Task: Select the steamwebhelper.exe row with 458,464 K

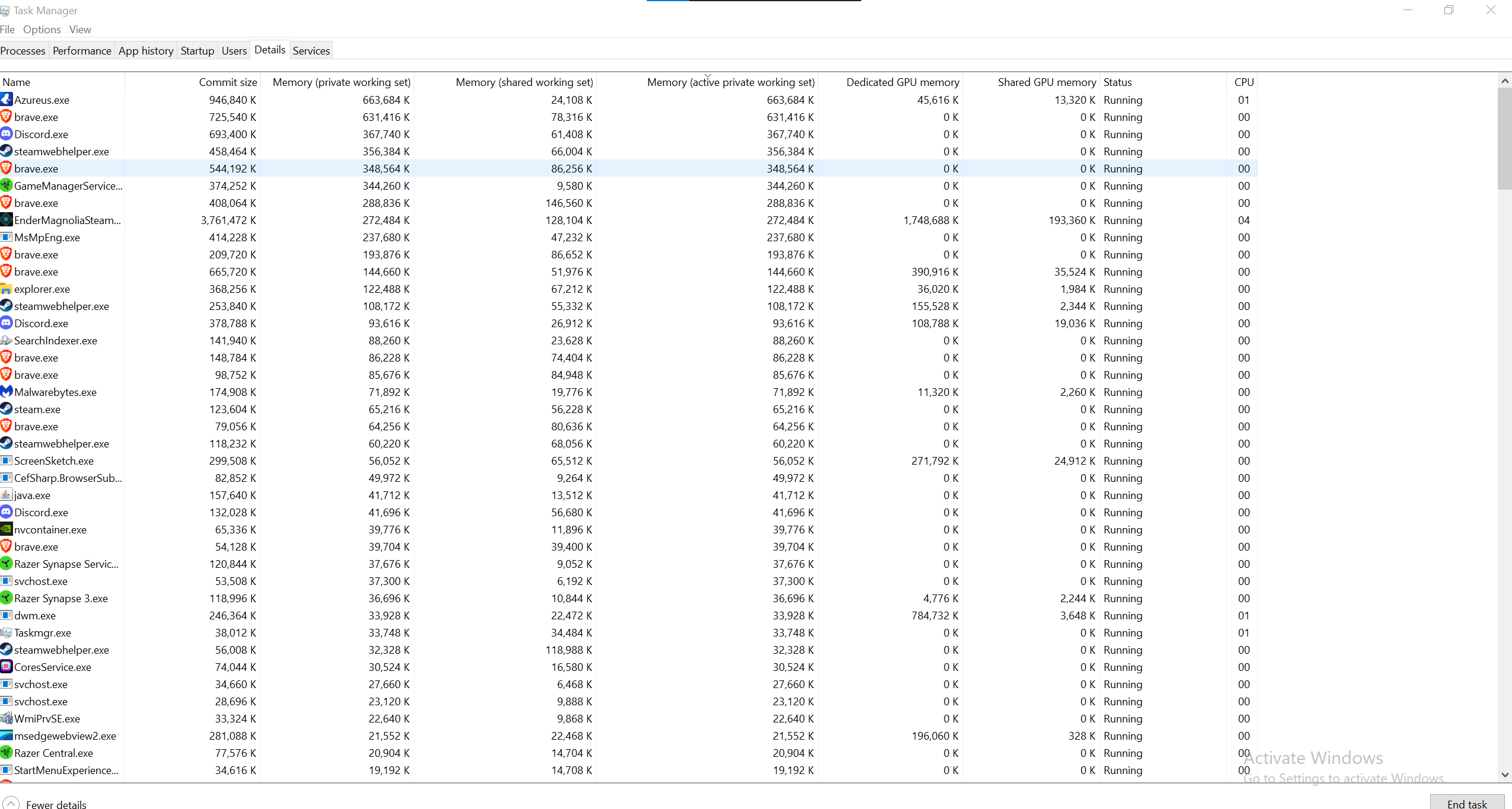Action: click(x=628, y=151)
